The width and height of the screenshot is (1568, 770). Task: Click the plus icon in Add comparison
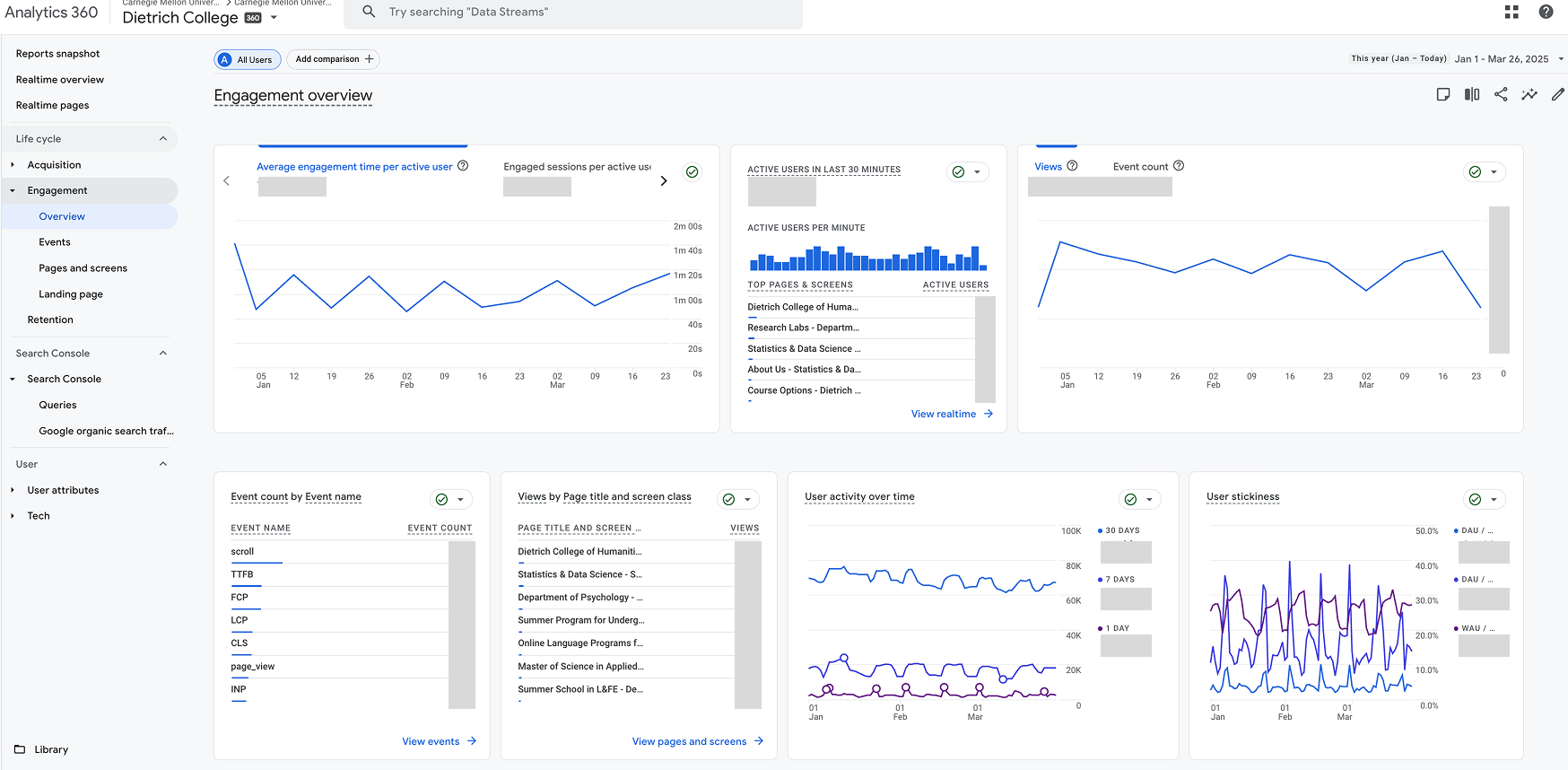(x=369, y=59)
